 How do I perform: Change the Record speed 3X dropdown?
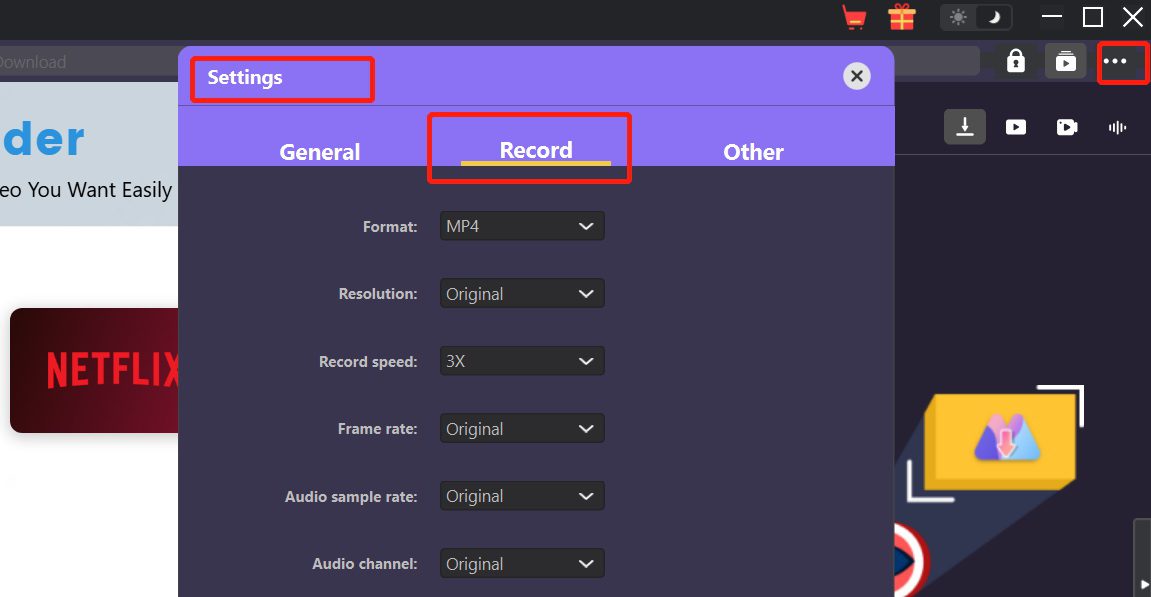[x=522, y=361]
